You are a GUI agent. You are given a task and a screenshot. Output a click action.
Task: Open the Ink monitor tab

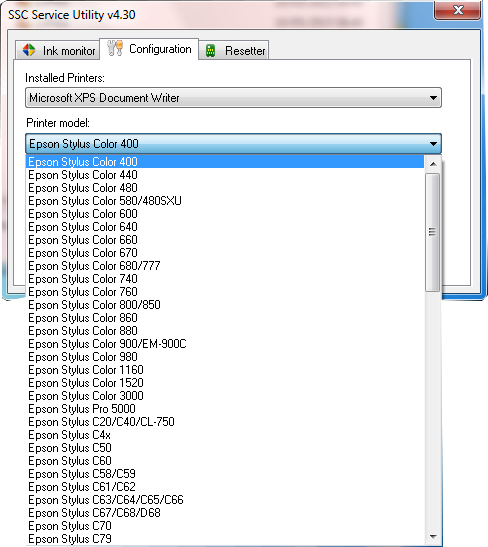point(58,50)
